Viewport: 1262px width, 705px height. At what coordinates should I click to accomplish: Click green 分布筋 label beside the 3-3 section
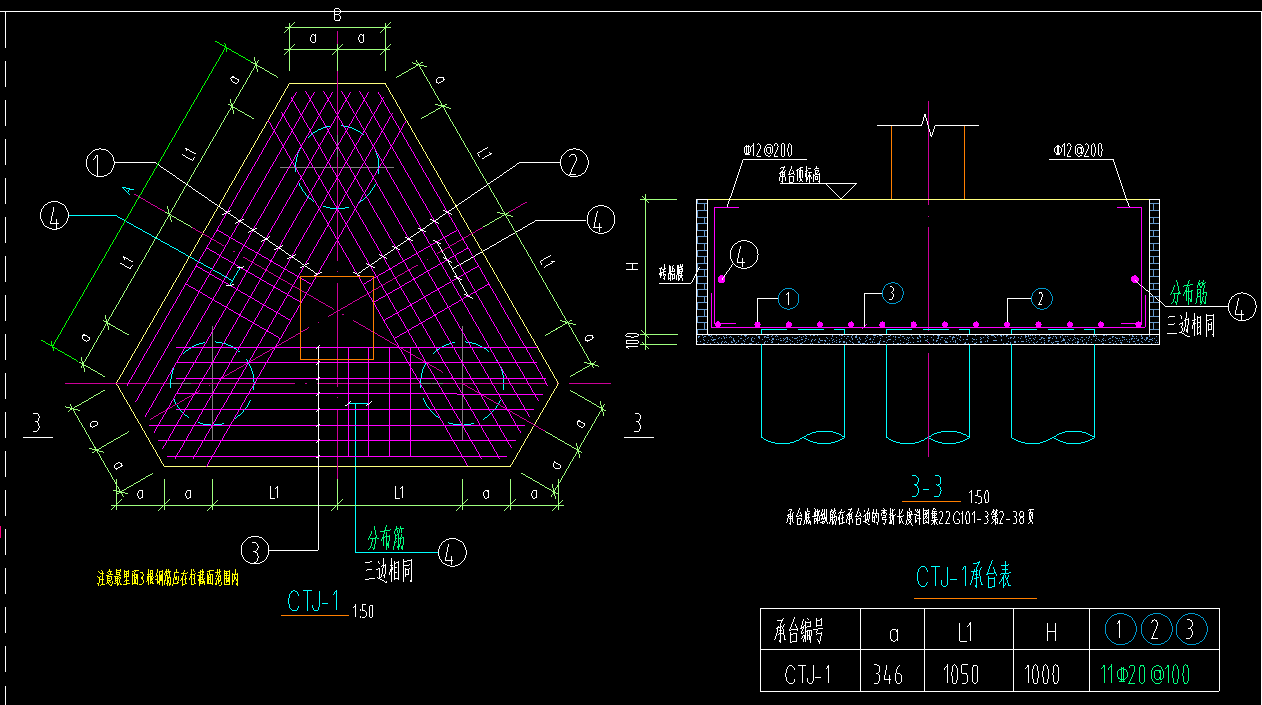tap(1190, 293)
